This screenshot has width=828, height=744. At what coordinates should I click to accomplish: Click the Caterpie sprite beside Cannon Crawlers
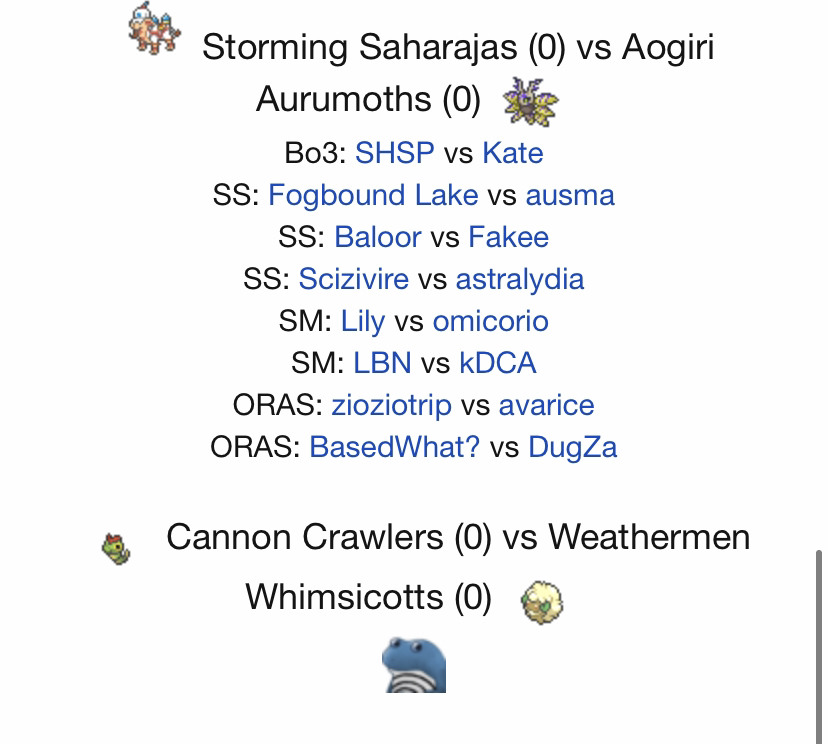(x=116, y=549)
